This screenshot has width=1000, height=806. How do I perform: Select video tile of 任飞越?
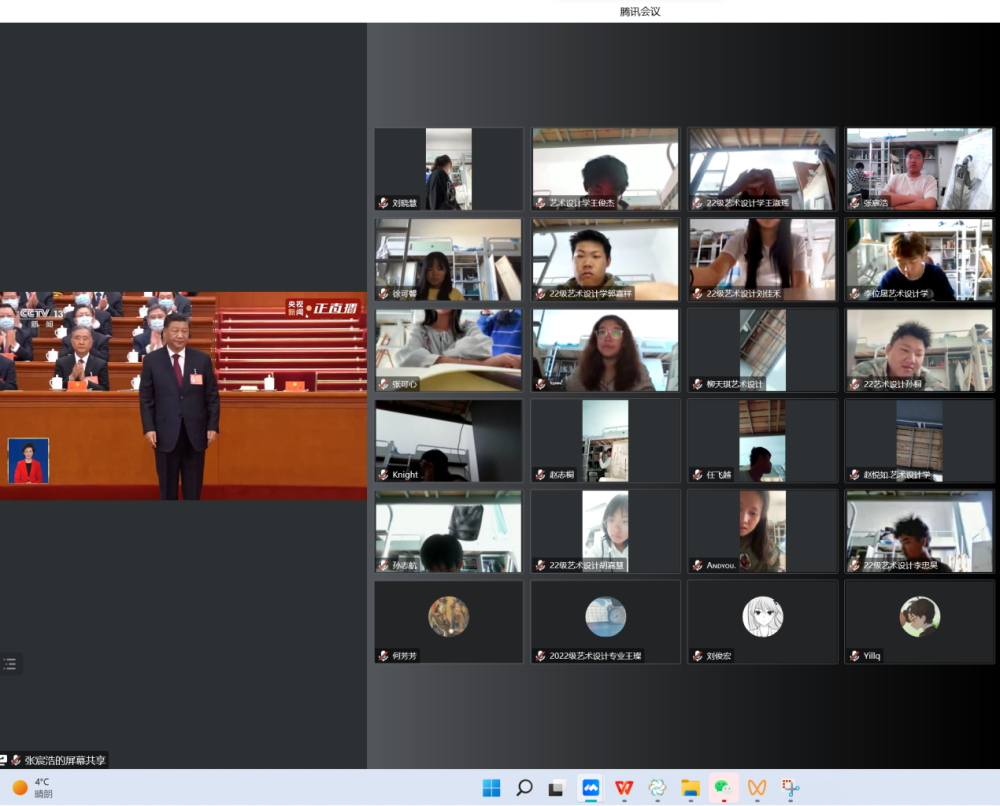(762, 441)
